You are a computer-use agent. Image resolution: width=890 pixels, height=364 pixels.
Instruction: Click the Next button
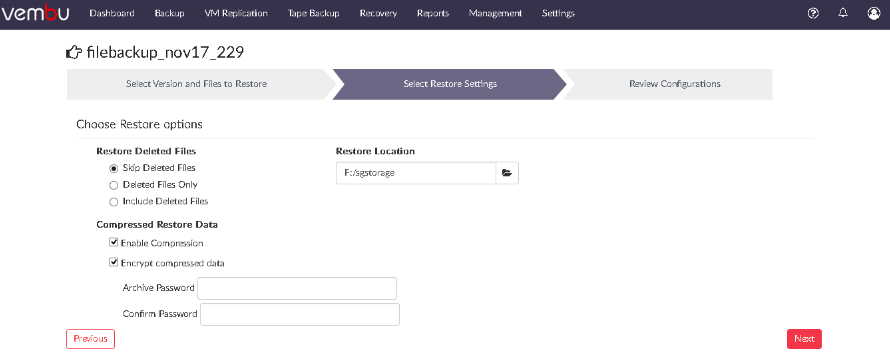click(804, 339)
